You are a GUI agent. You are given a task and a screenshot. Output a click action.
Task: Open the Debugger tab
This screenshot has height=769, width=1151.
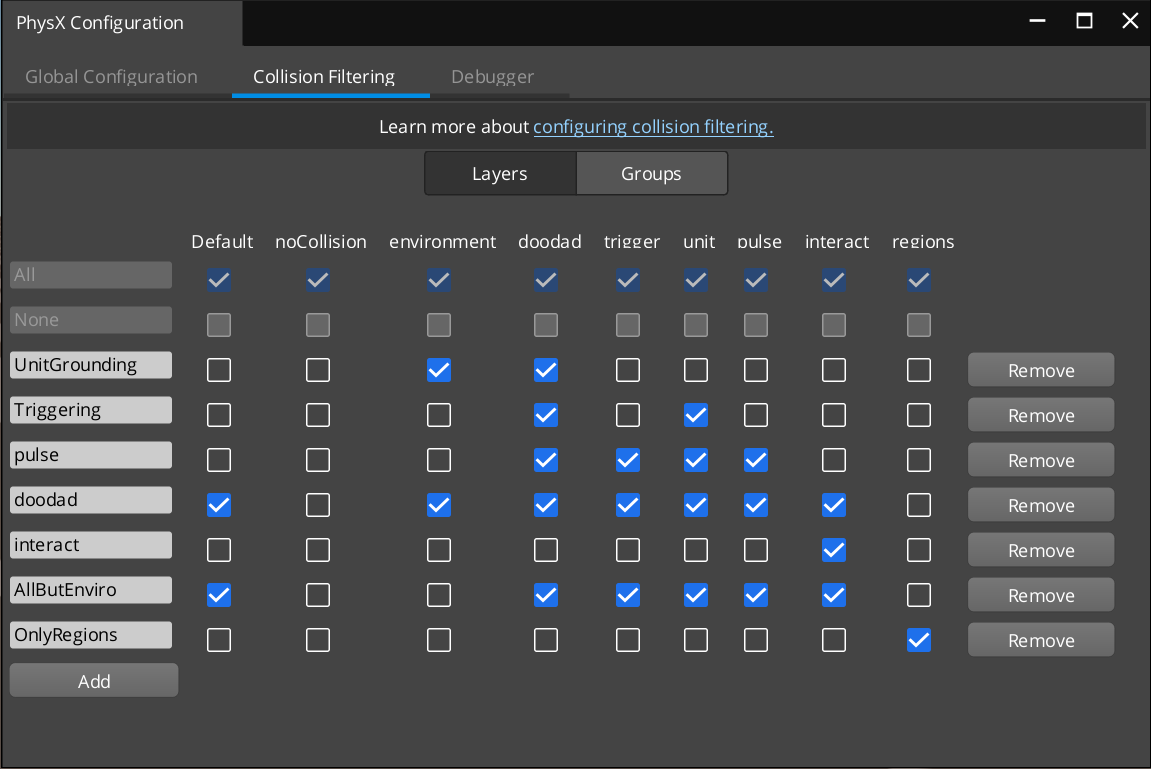(492, 76)
